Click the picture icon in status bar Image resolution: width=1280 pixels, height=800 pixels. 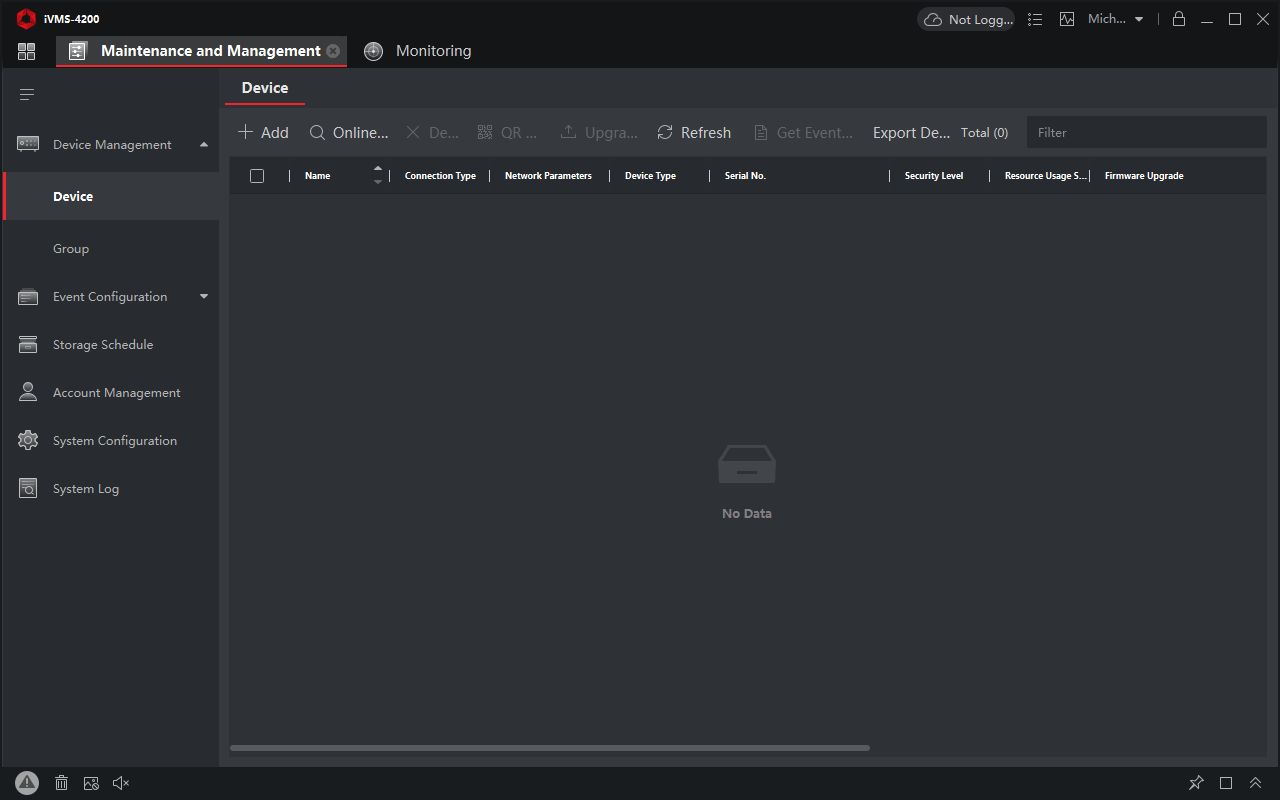click(91, 783)
